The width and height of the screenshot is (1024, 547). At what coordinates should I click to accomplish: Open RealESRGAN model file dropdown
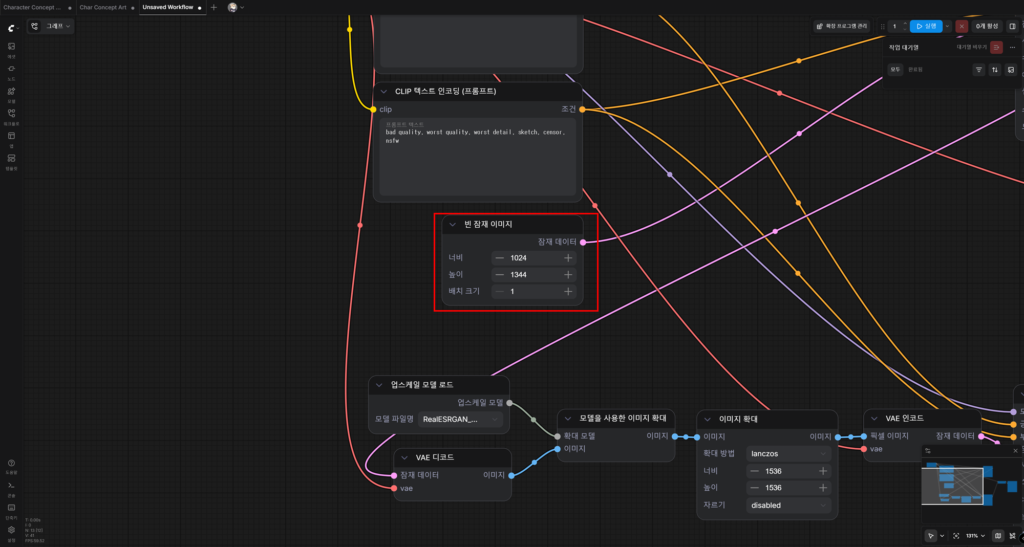460,419
